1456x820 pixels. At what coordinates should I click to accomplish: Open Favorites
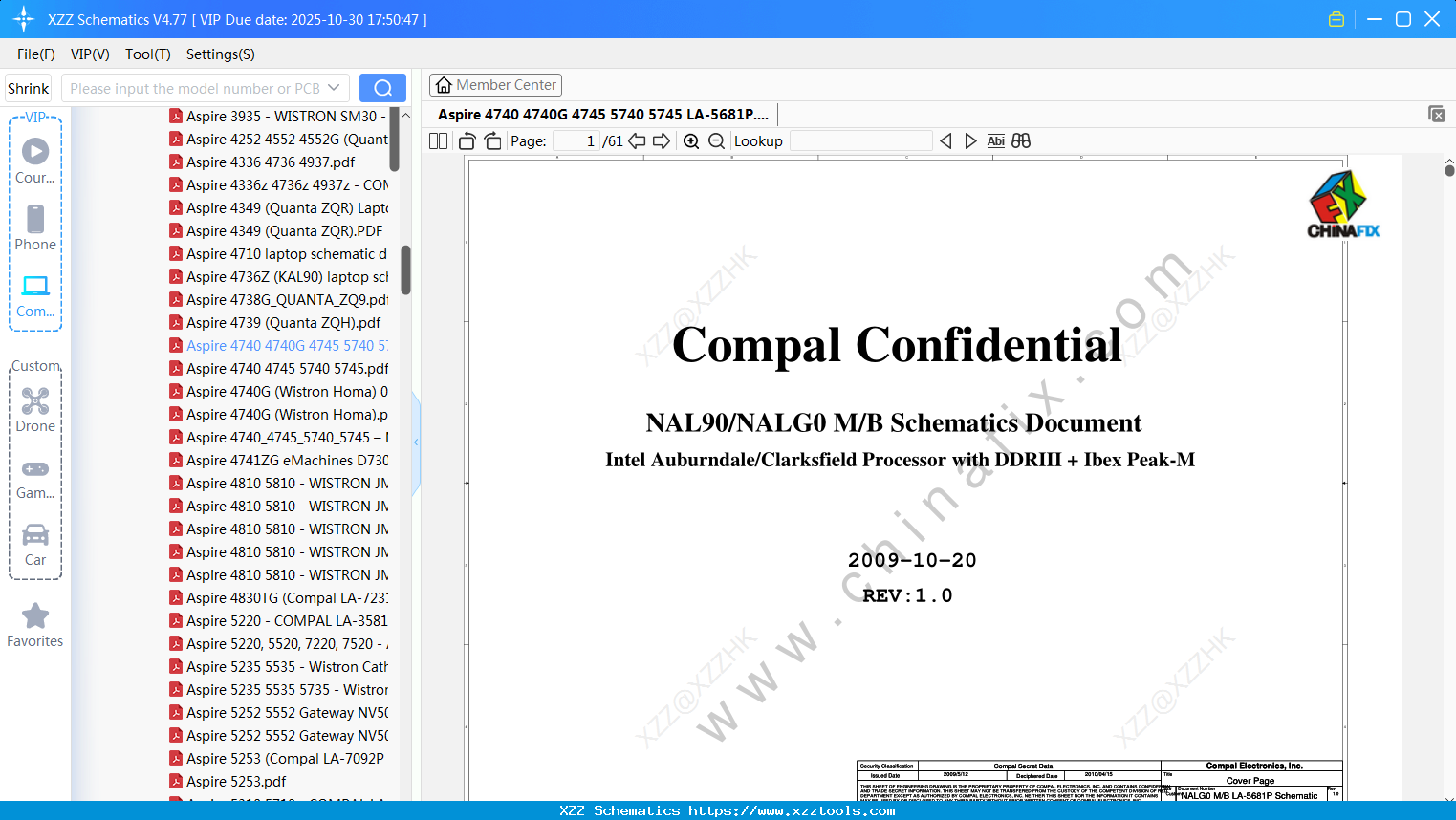[x=35, y=625]
